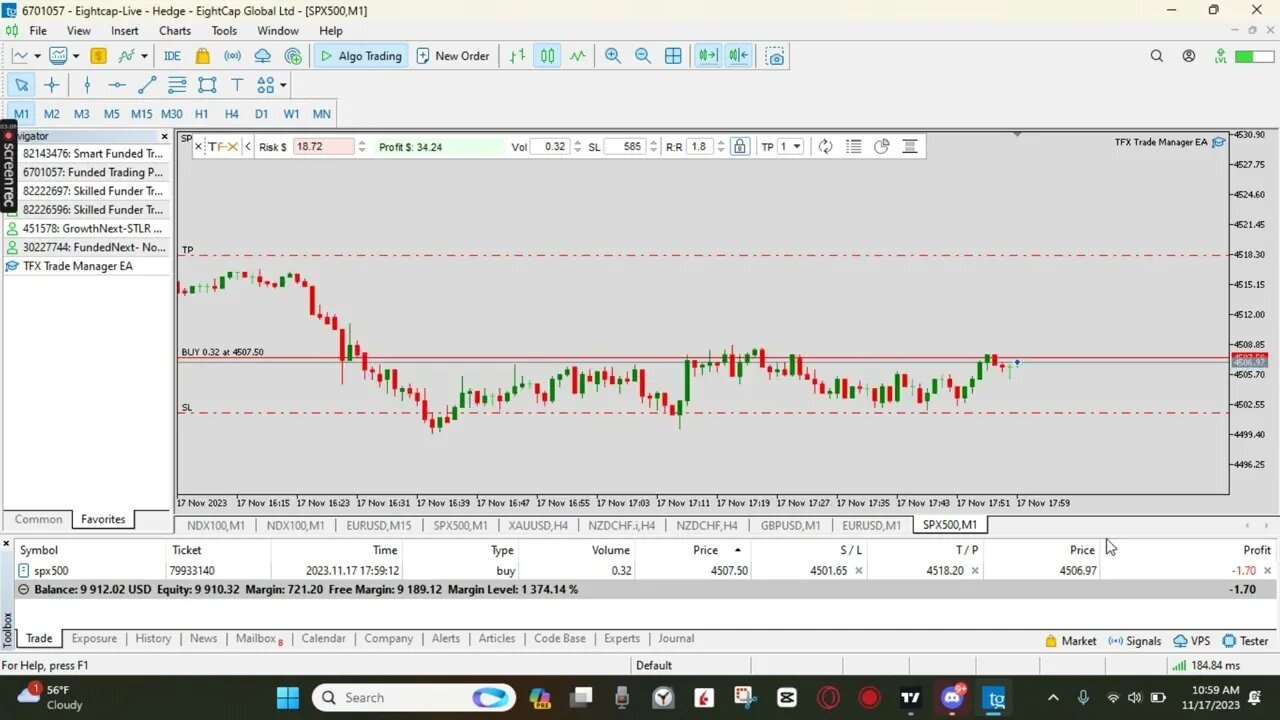Viewport: 1280px width, 720px height.
Task: Open the dollar sign deposit icon
Action: click(x=99, y=56)
